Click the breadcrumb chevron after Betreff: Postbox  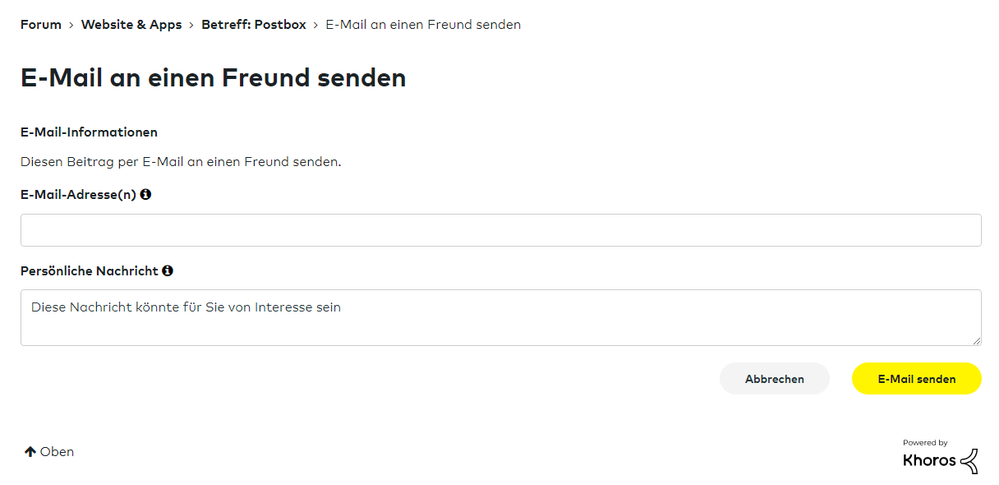point(316,25)
